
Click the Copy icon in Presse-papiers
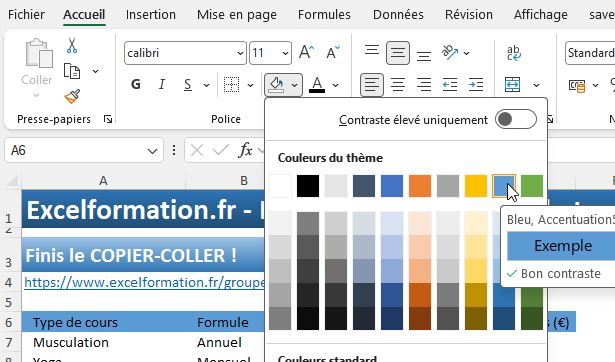(x=72, y=71)
